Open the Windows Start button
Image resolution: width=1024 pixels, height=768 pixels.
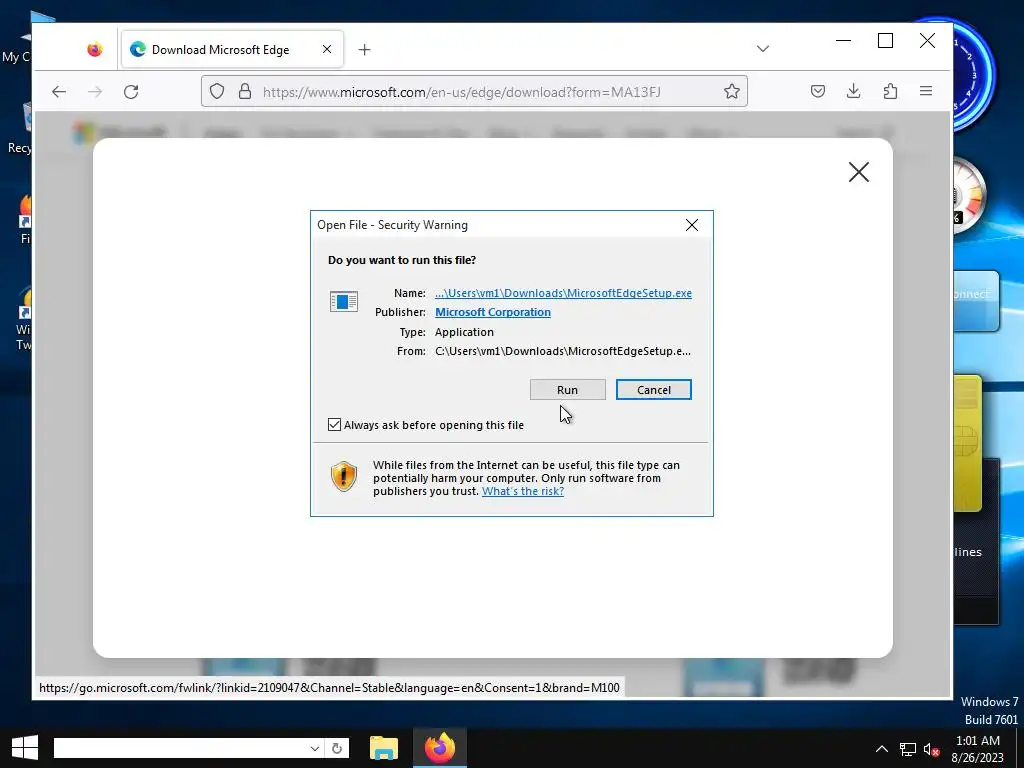[25, 748]
